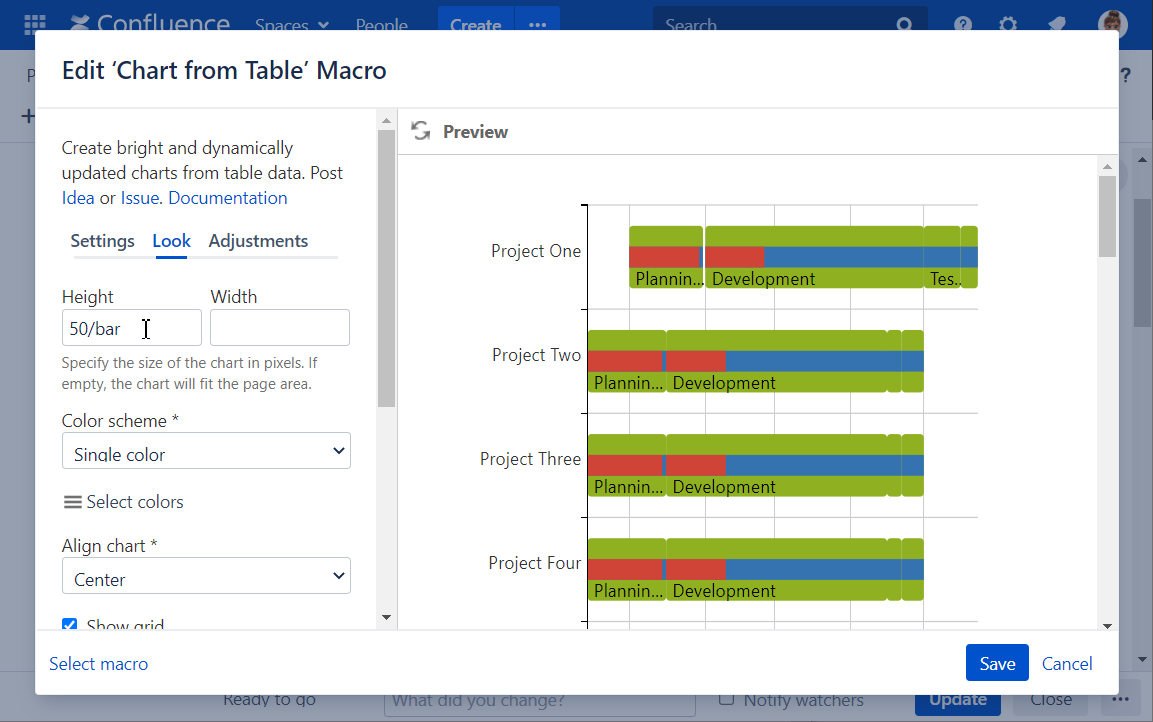Image resolution: width=1153 pixels, height=722 pixels.
Task: Click the announcements megaphone icon
Action: click(x=1055, y=23)
